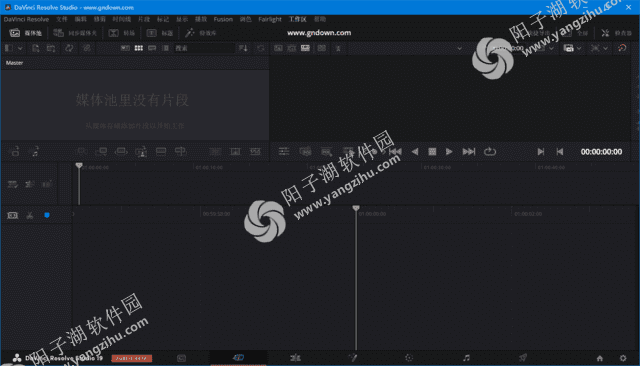Viewport: 640px width, 366px height.
Task: Click the Smart Insert edit icon
Action: 81,152
